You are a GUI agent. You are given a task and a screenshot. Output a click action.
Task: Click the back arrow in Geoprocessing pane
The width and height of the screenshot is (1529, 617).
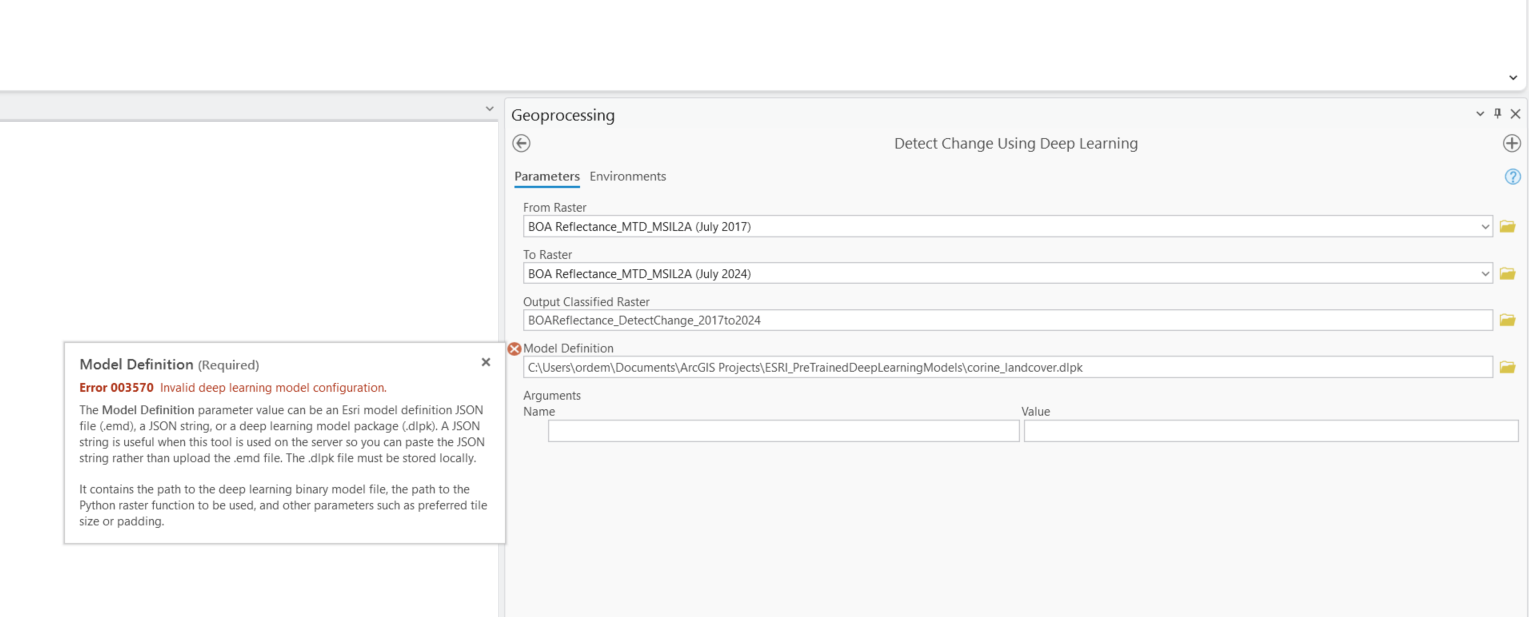click(520, 143)
